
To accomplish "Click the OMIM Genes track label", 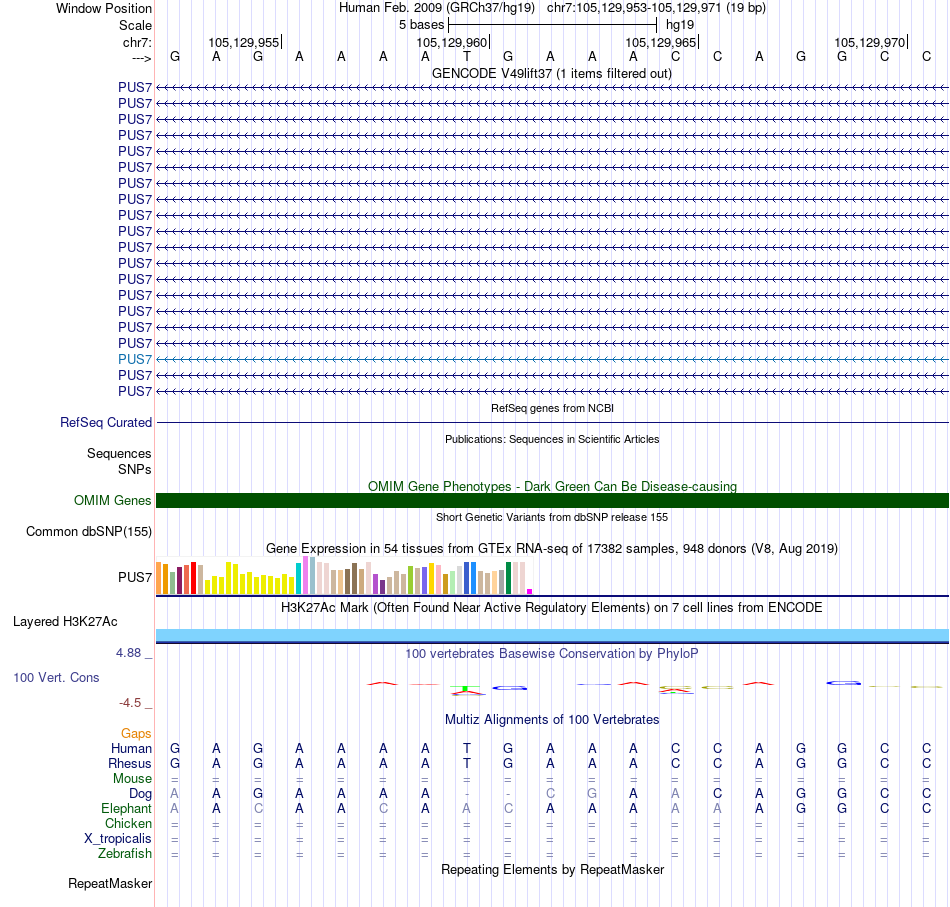I will 112,500.
